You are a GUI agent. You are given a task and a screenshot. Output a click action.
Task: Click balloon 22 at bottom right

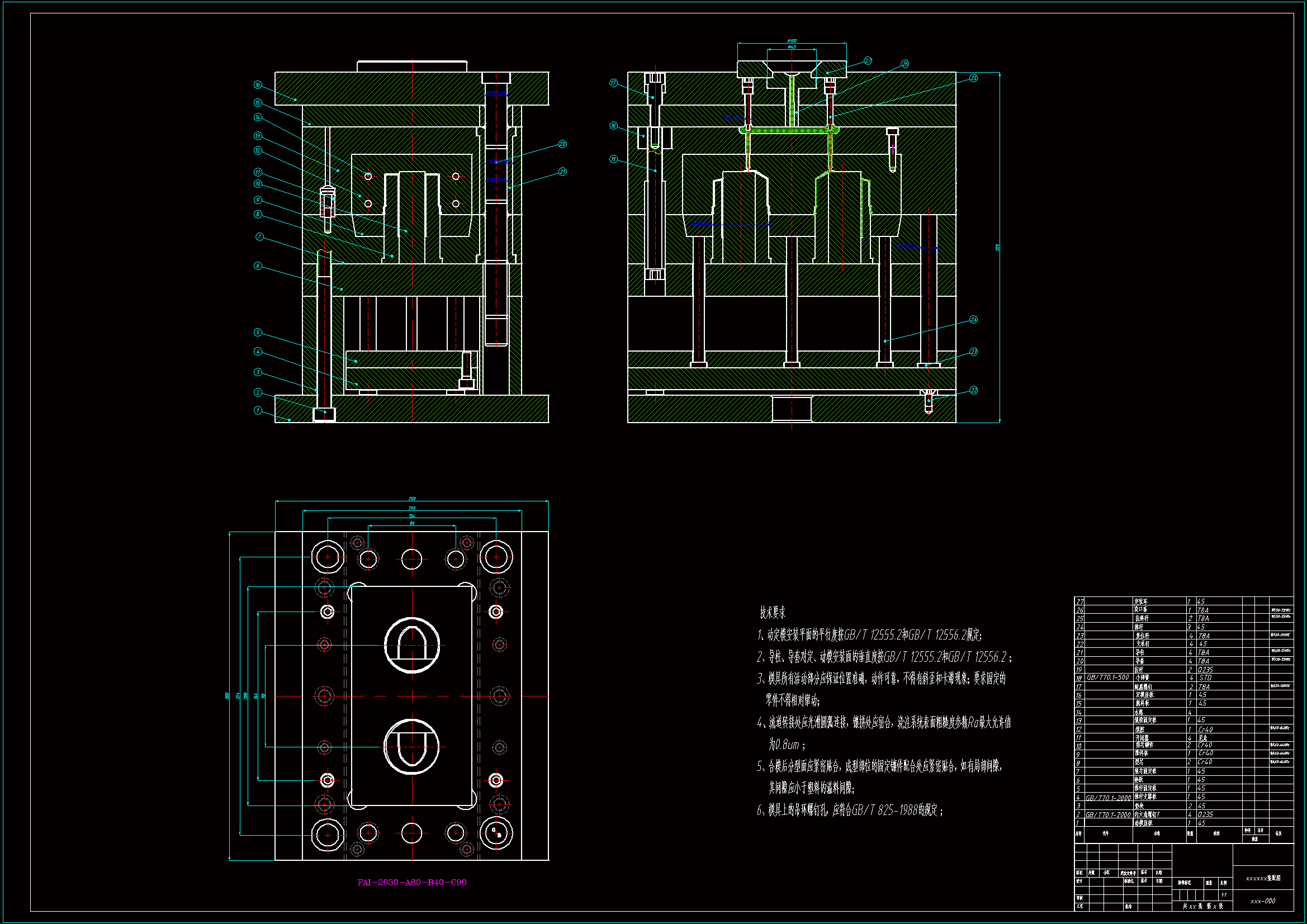tap(973, 390)
